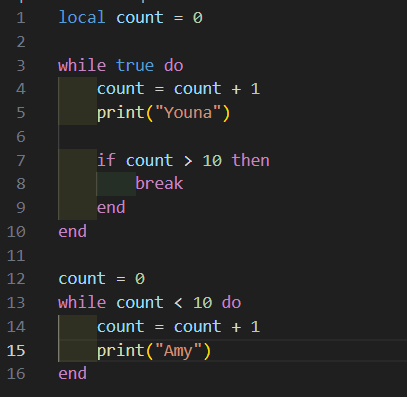This screenshot has width=407, height=397.
Task: Click the 'print' function name on line 15
Action: (121, 351)
